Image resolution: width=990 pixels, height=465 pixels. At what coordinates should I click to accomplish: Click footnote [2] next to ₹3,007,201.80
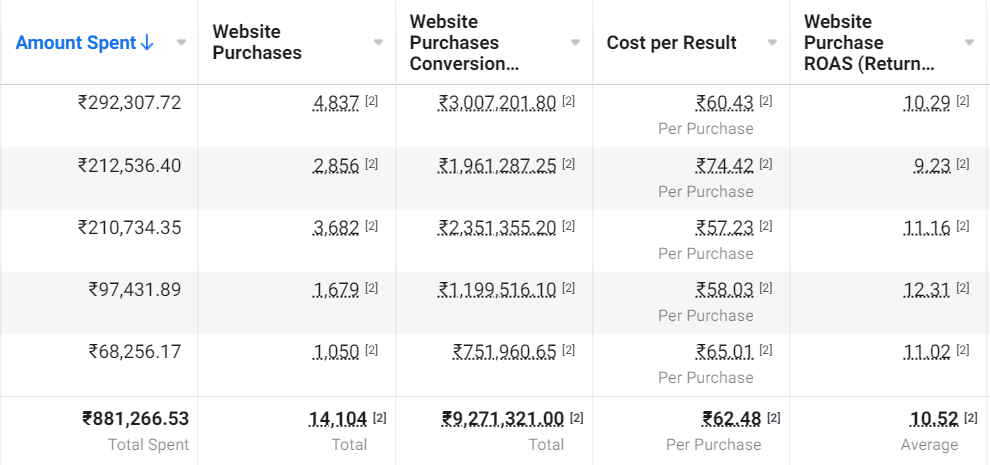coord(568,101)
